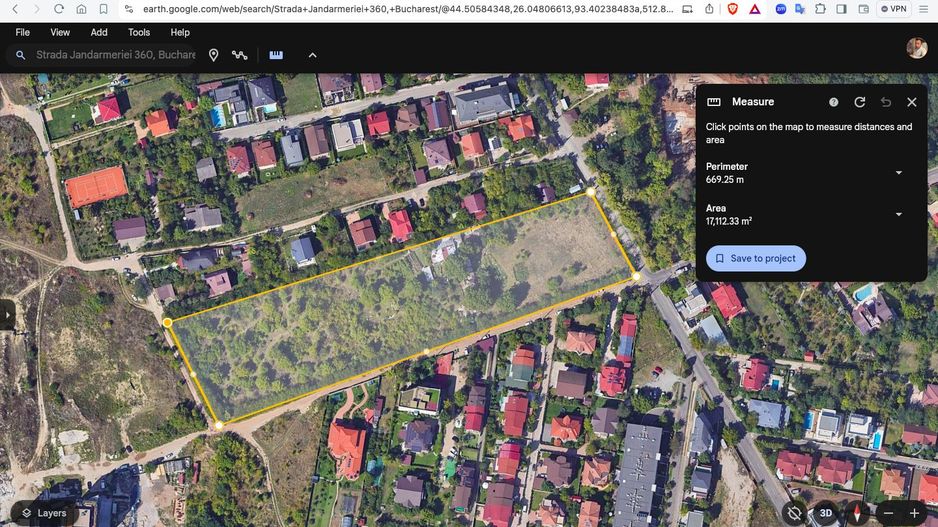Open the File menu
This screenshot has height=527, width=938.
(22, 32)
